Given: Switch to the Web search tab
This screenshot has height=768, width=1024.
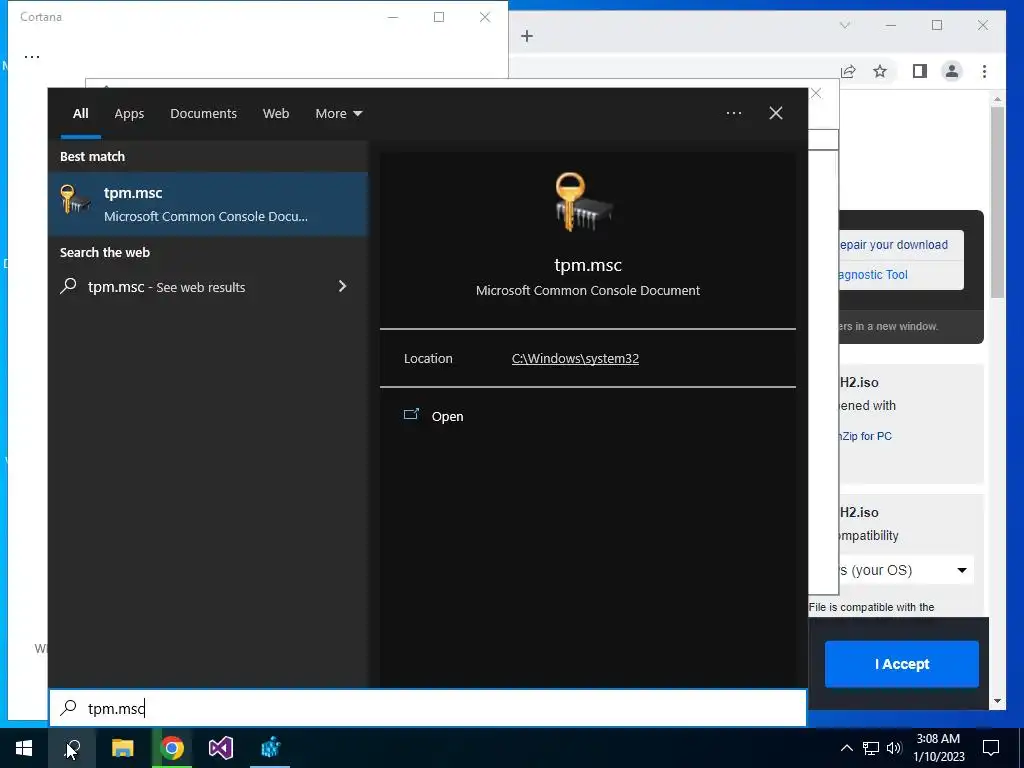Looking at the screenshot, I should point(276,114).
